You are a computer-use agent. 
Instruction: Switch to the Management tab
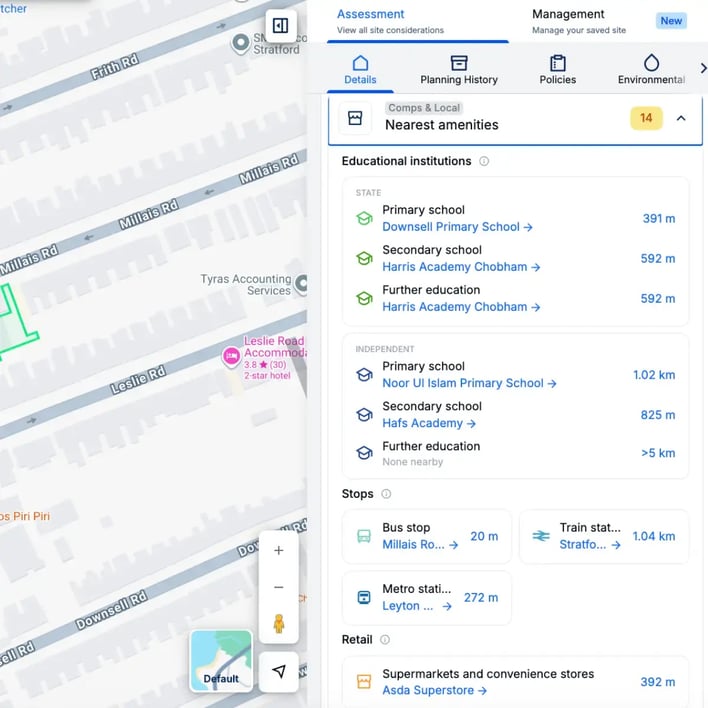[568, 21]
